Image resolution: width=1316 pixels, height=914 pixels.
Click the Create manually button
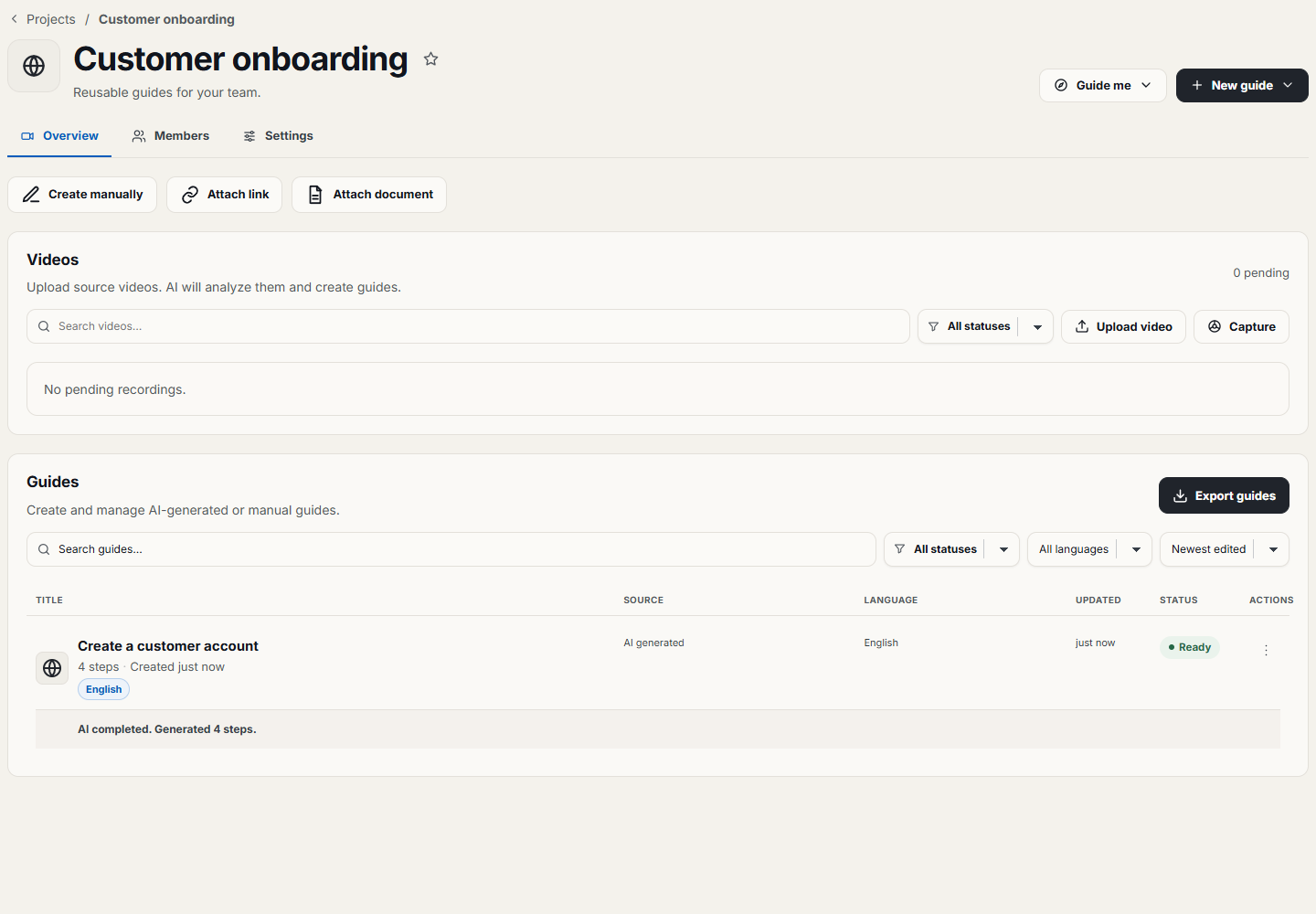82,195
